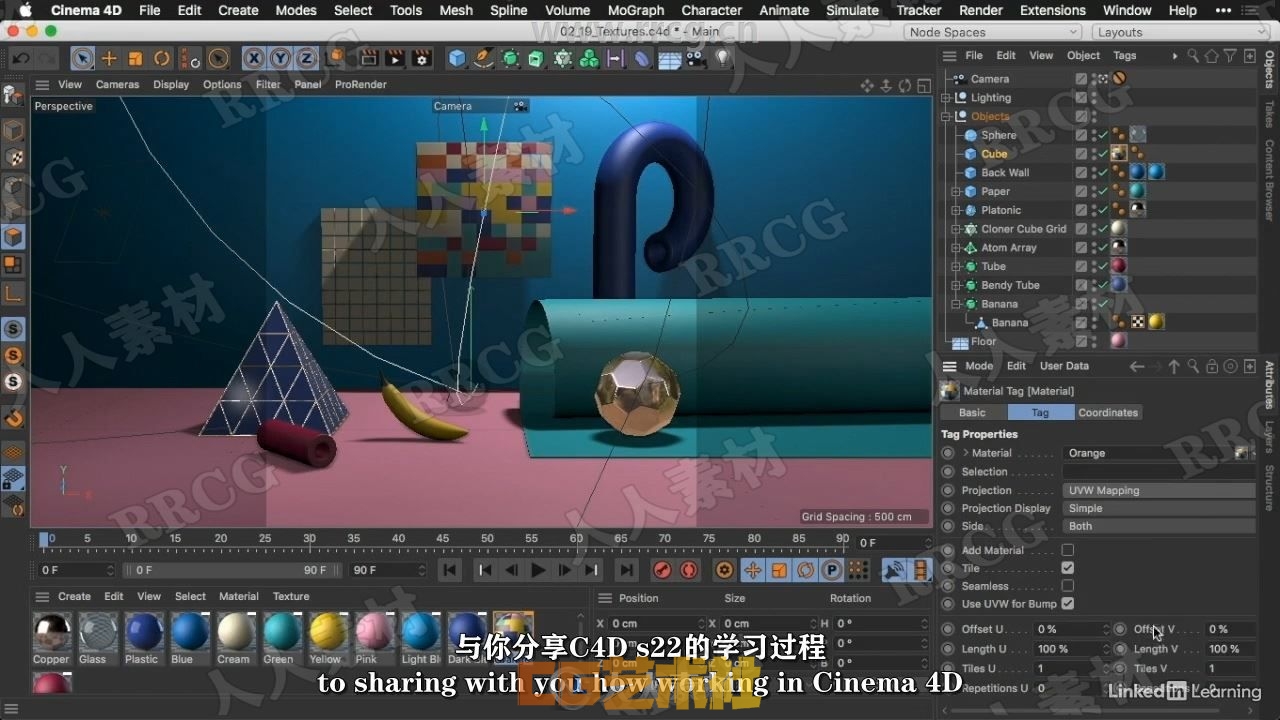1280x720 pixels.
Task: Click the Polygons mode icon in left toolbar
Action: [13, 237]
